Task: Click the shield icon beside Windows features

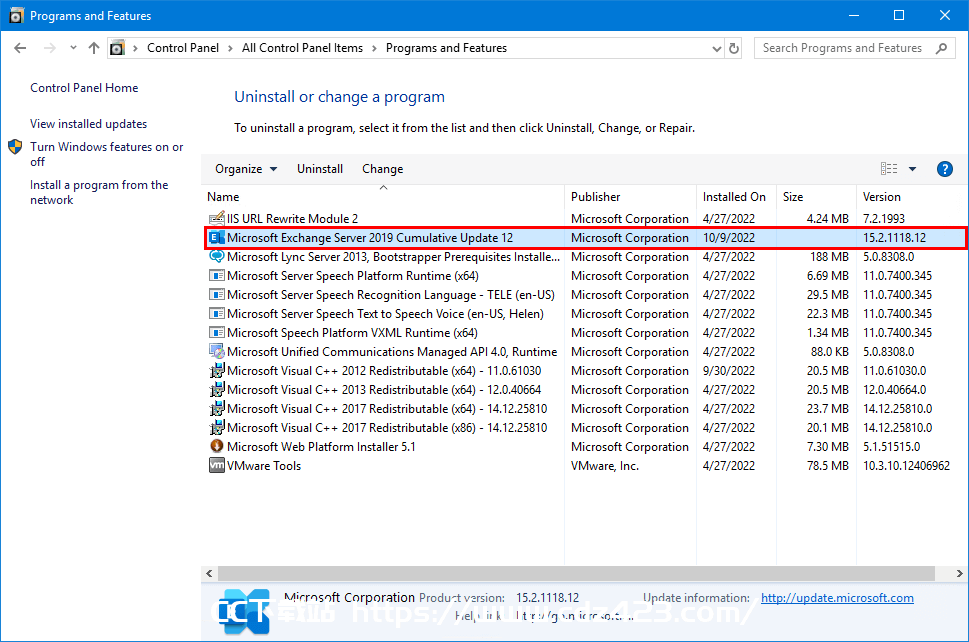Action: coord(15,147)
